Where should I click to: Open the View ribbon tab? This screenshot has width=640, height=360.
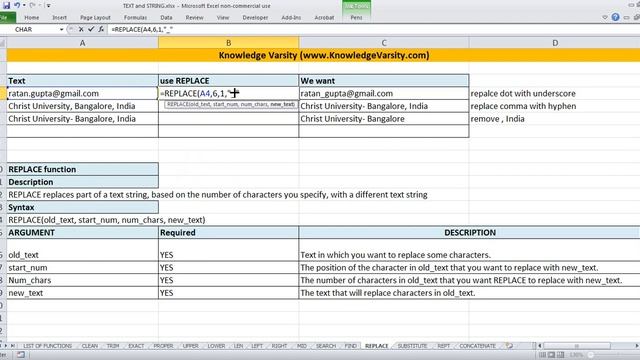pos(223,18)
